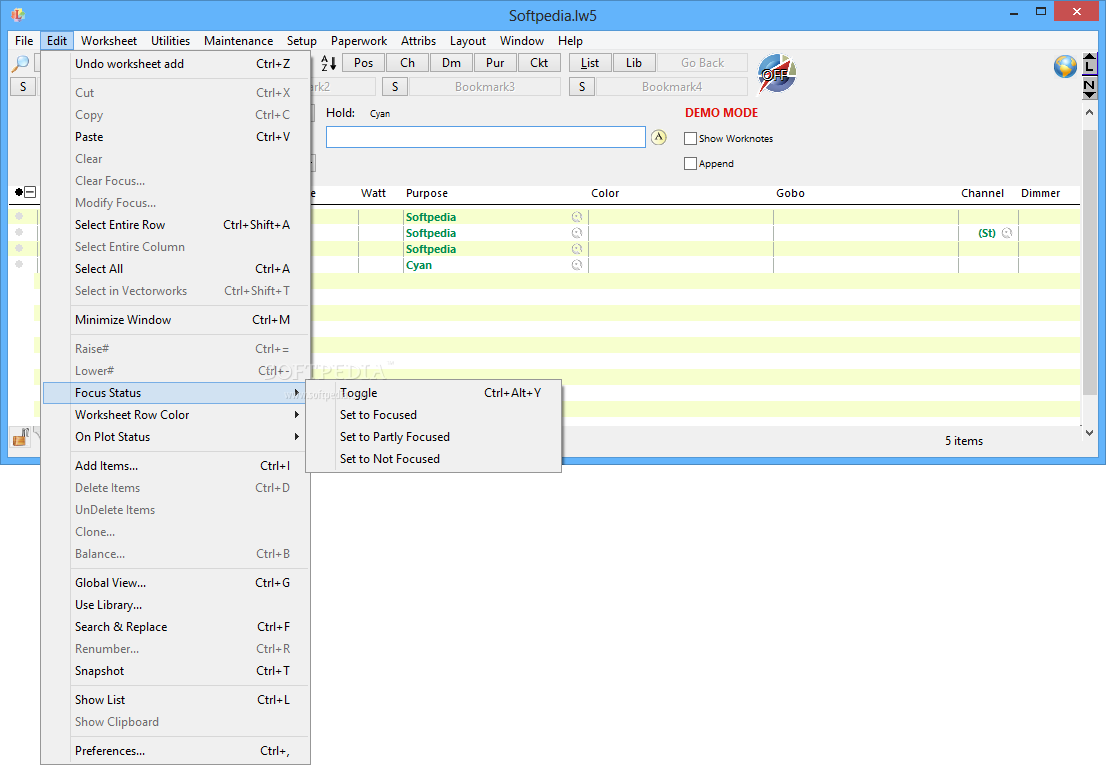Choose Use Library...

click(x=176, y=605)
